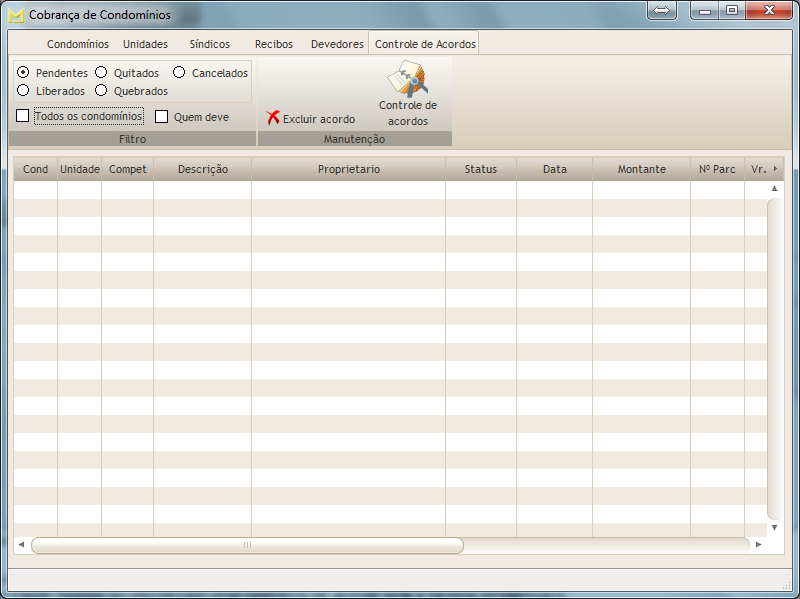Click the horizontal scrollbar thumb

[x=247, y=545]
